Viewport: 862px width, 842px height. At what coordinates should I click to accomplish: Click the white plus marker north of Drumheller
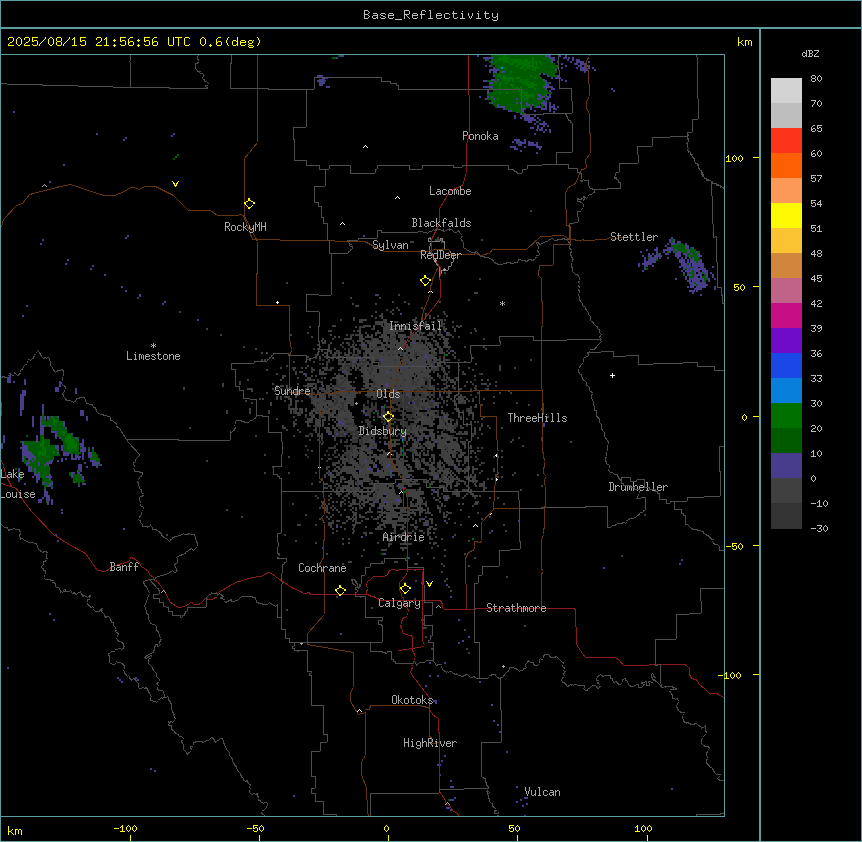point(612,375)
